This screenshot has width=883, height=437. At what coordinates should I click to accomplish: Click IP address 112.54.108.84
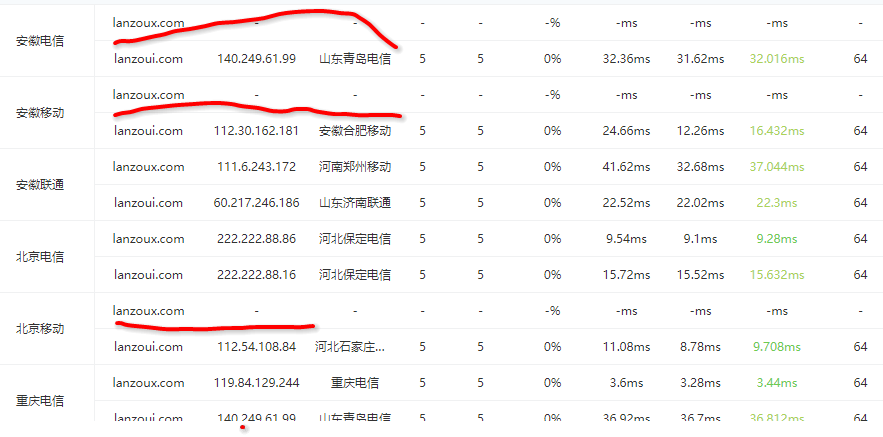coord(257,347)
